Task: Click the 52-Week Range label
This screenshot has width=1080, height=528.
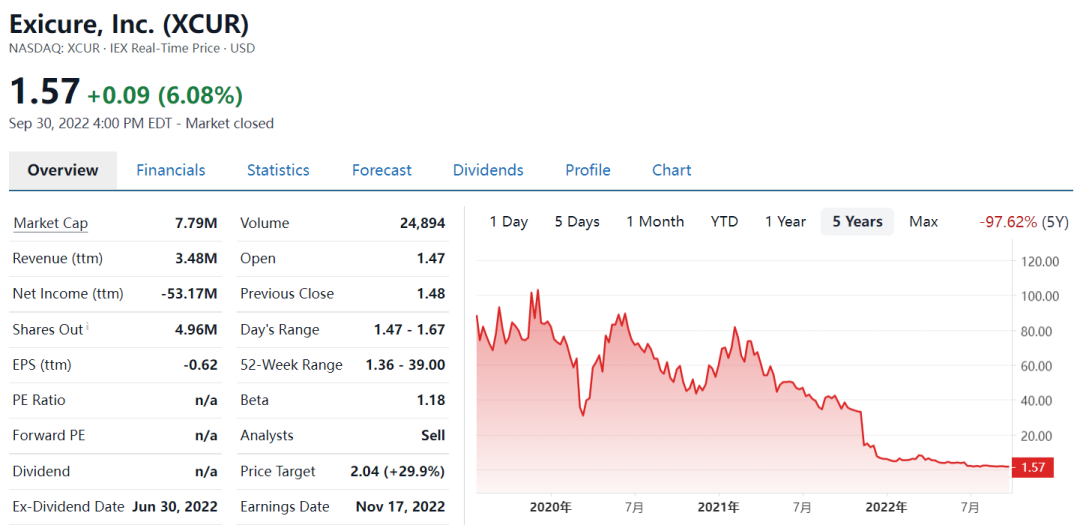Action: 291,365
